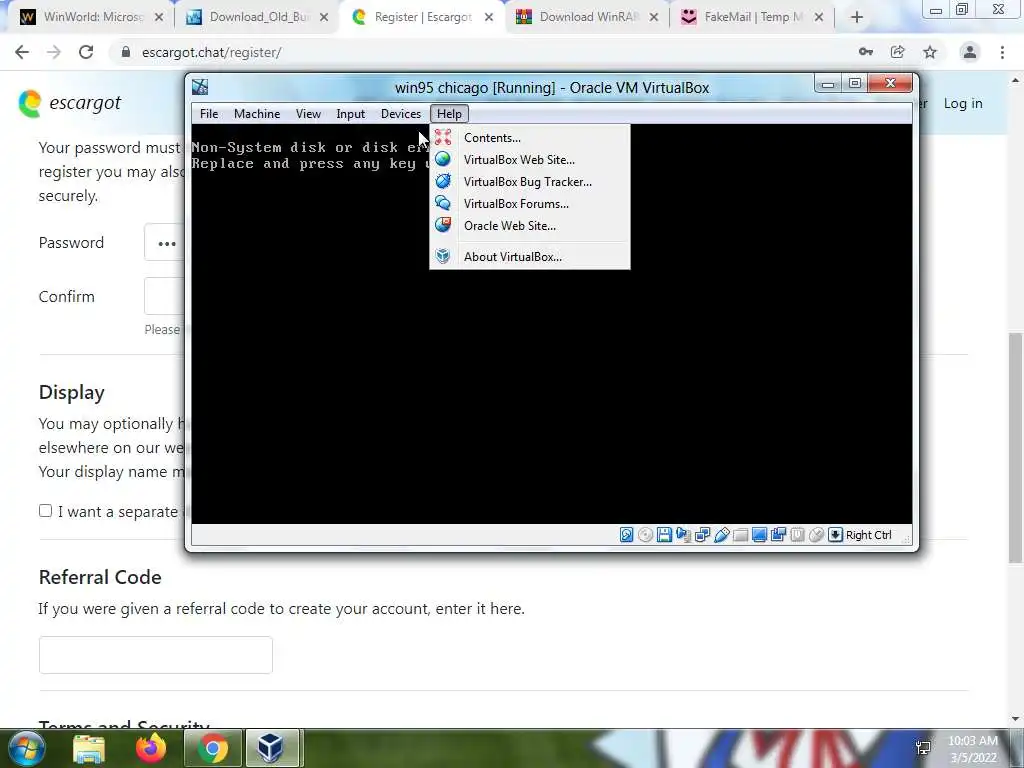Close the FakeMail tab
The image size is (1024, 768).
click(819, 18)
